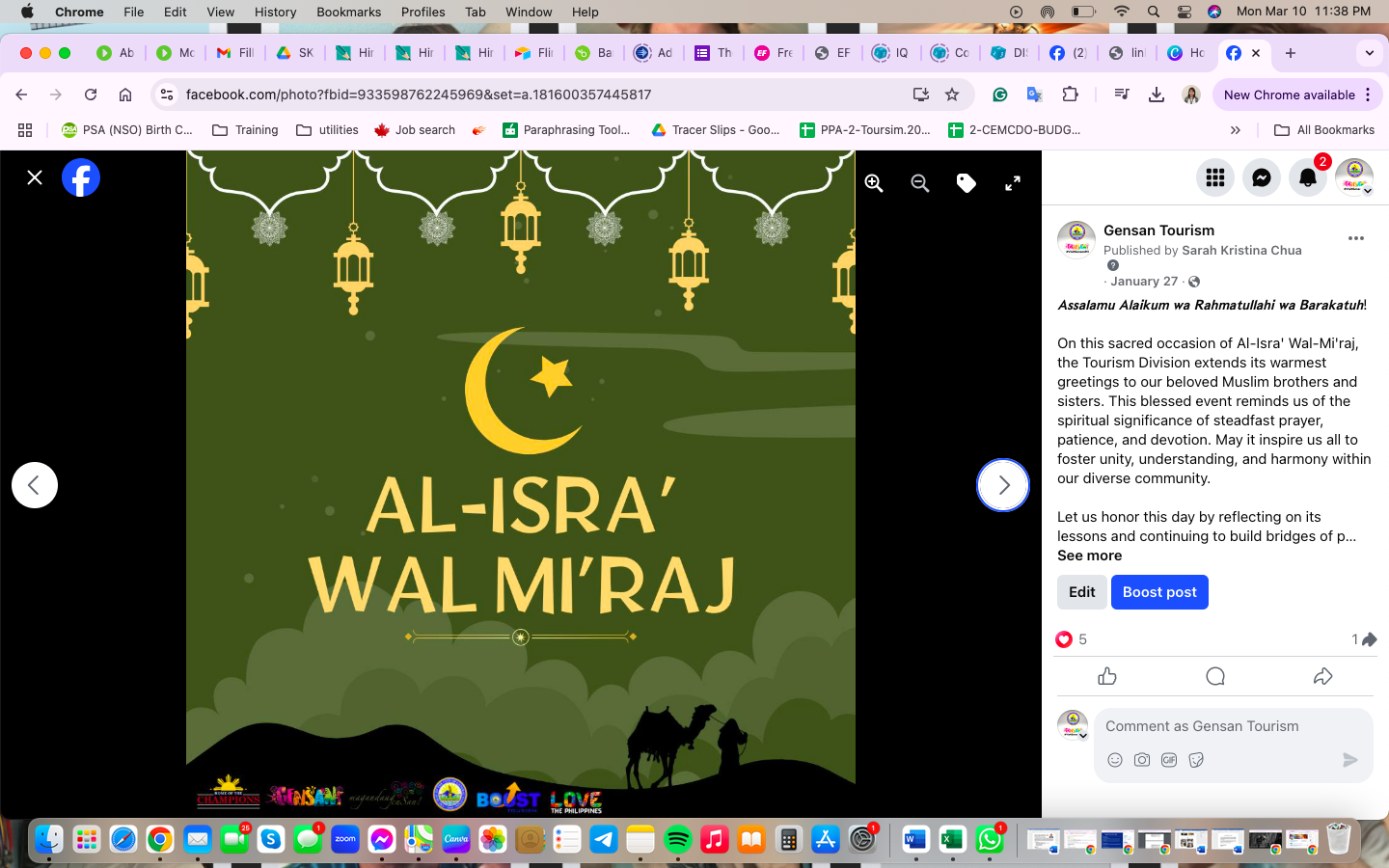Viewport: 1389px width, 868px height.
Task: Open Microsoft Word from the Dock
Action: pyautogui.click(x=914, y=840)
